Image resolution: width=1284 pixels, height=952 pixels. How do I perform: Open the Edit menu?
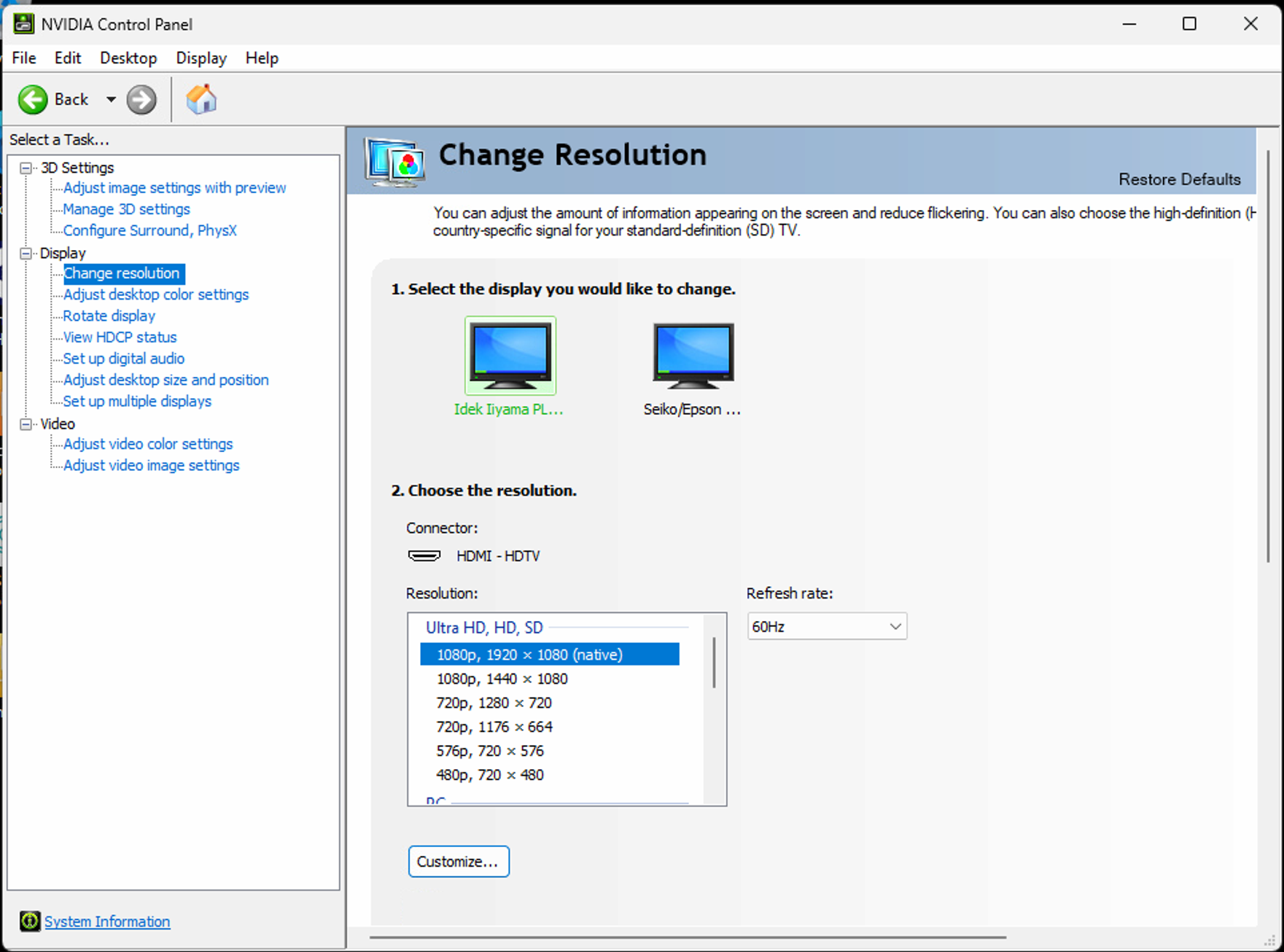68,58
